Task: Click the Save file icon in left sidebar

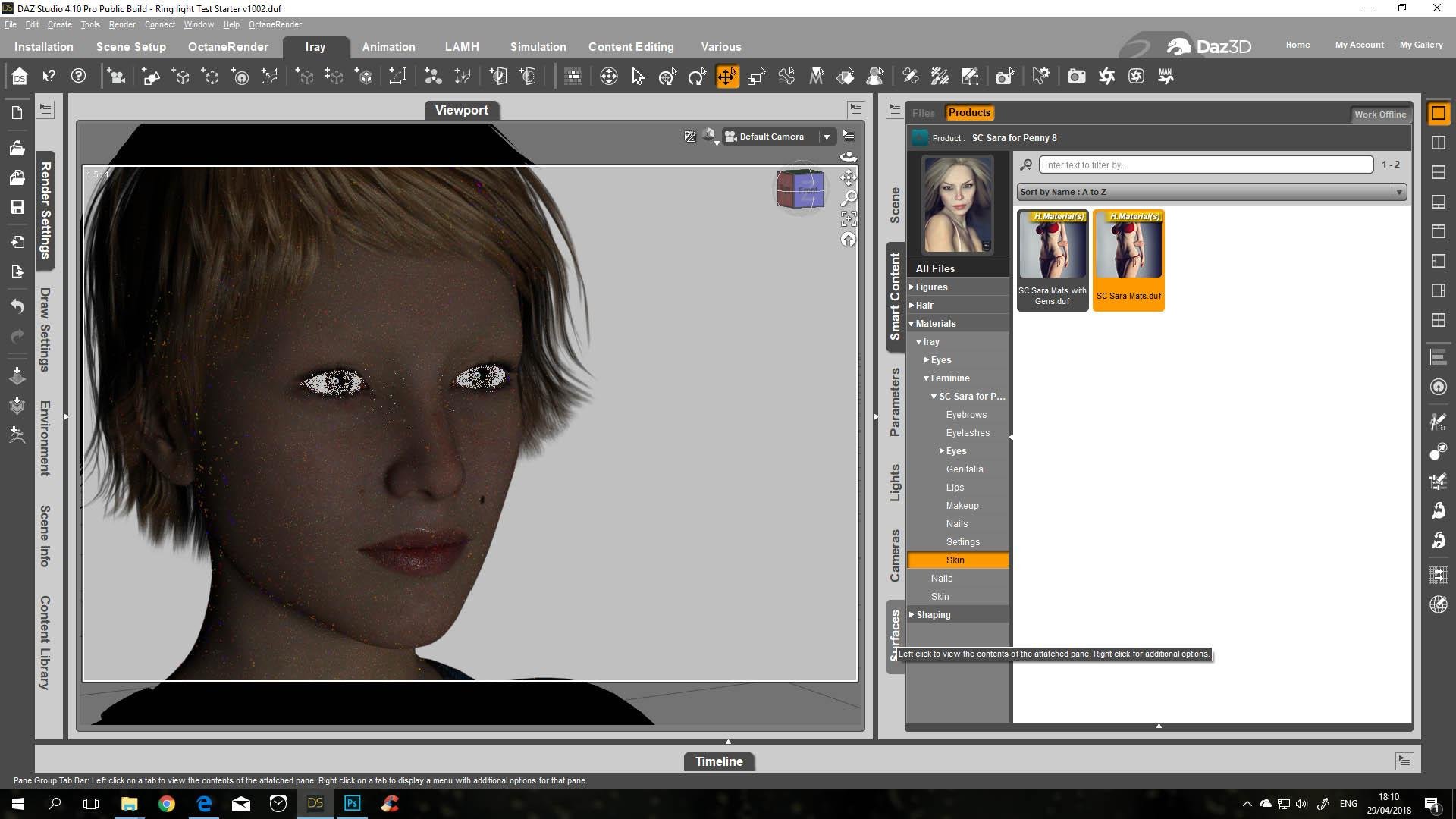Action: [x=17, y=207]
